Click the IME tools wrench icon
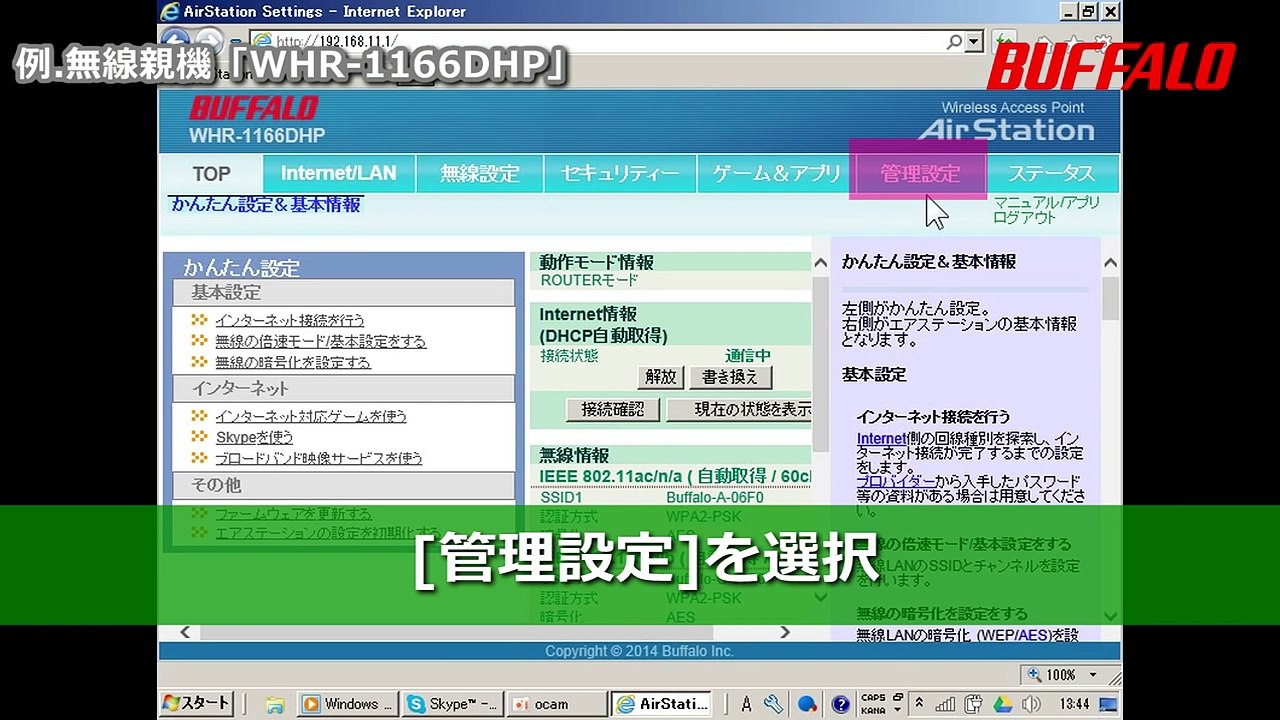Screen dimensions: 1280x720 [x=773, y=704]
